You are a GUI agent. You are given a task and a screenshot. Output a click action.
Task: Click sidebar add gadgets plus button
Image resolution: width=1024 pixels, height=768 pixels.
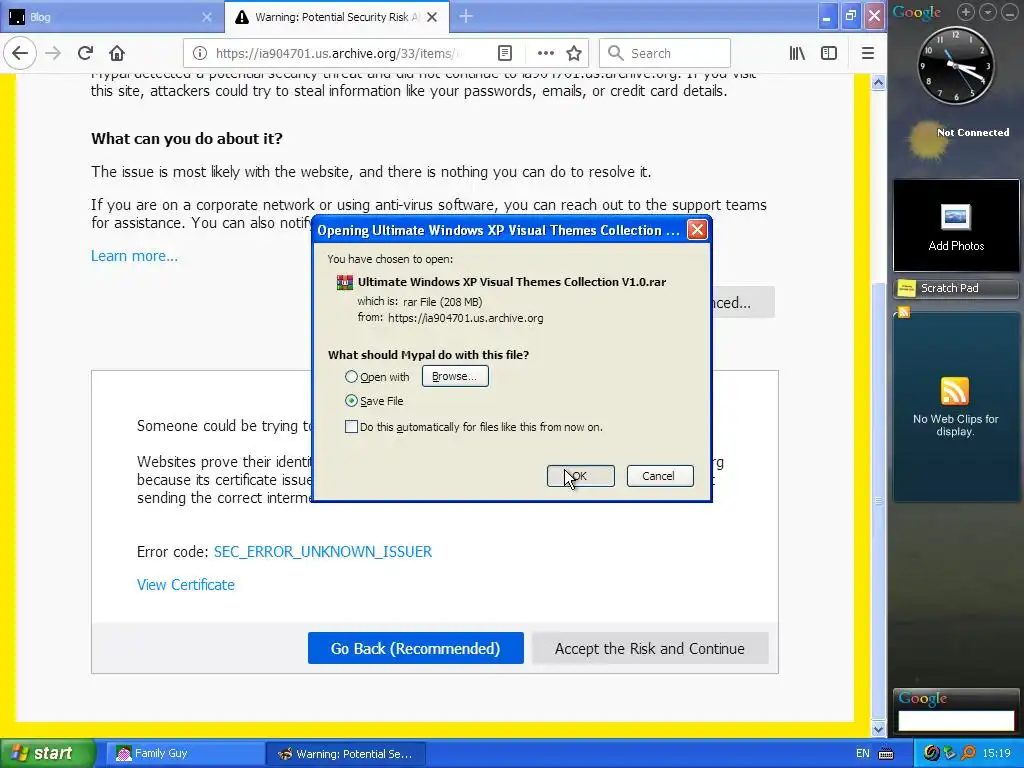pos(966,12)
